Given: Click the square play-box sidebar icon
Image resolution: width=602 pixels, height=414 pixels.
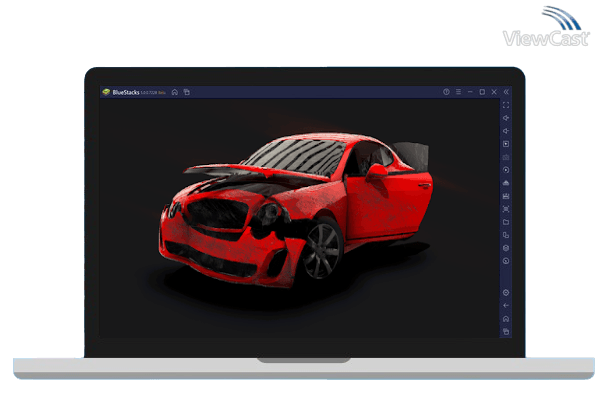Looking at the screenshot, I should pos(506,144).
